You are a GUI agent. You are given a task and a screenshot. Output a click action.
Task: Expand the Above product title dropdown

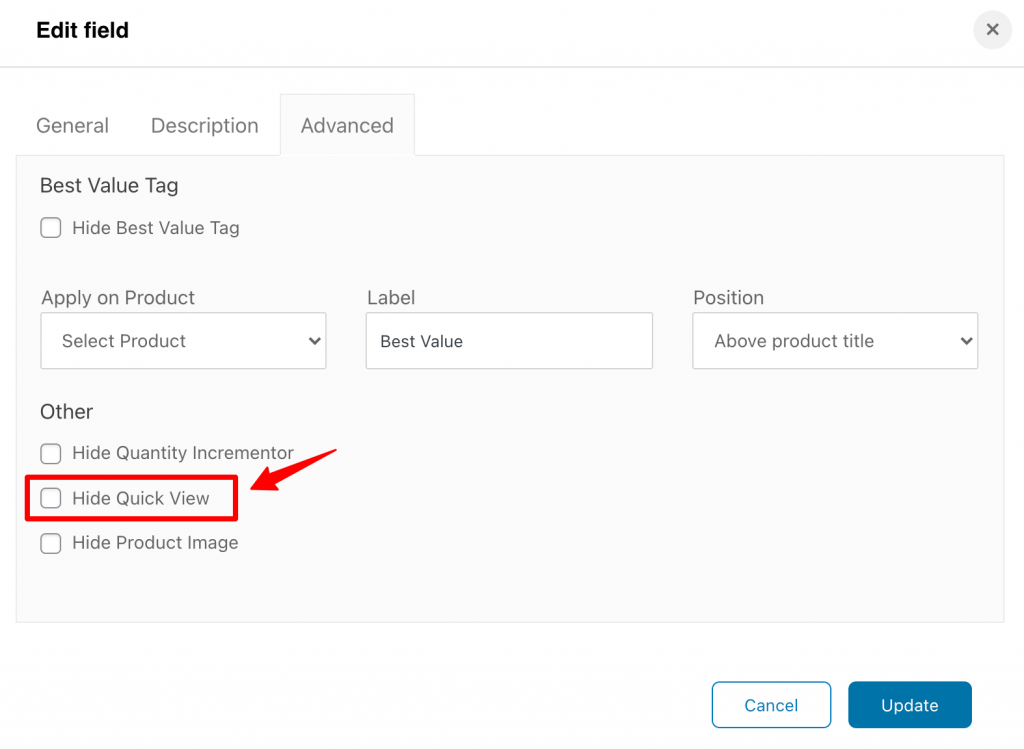(x=835, y=341)
